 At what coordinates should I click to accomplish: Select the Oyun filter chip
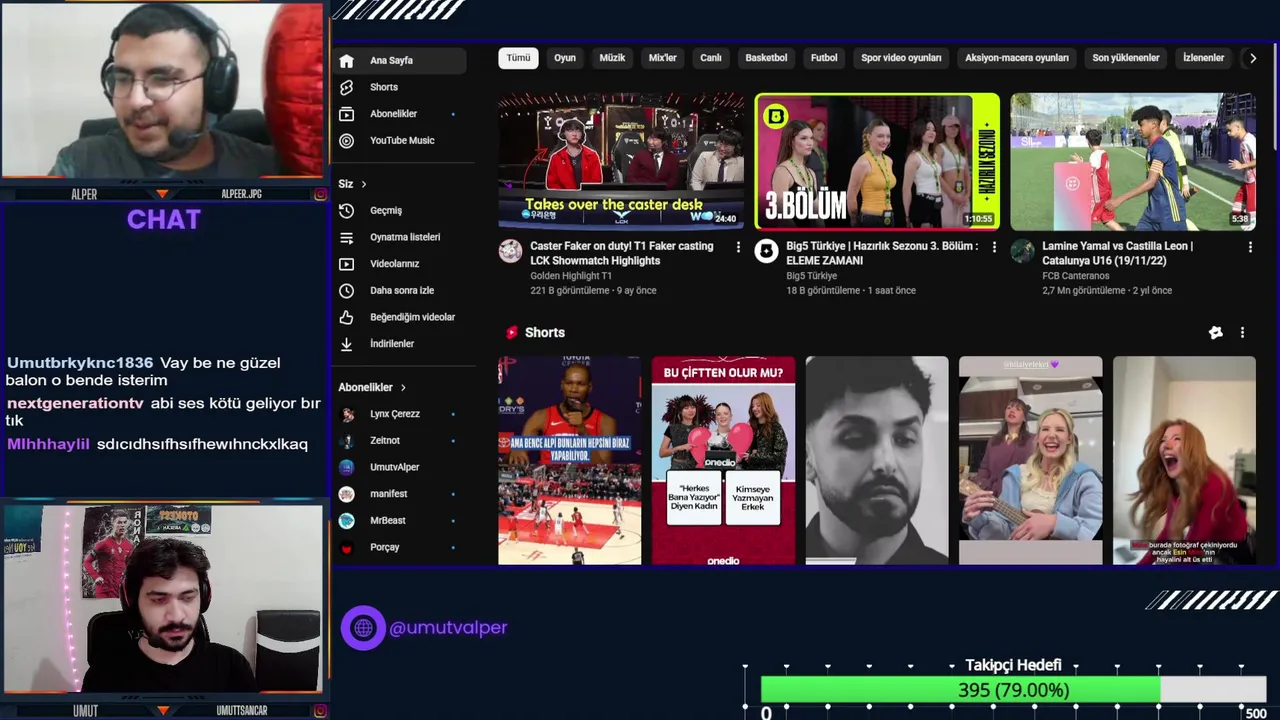pyautogui.click(x=565, y=58)
